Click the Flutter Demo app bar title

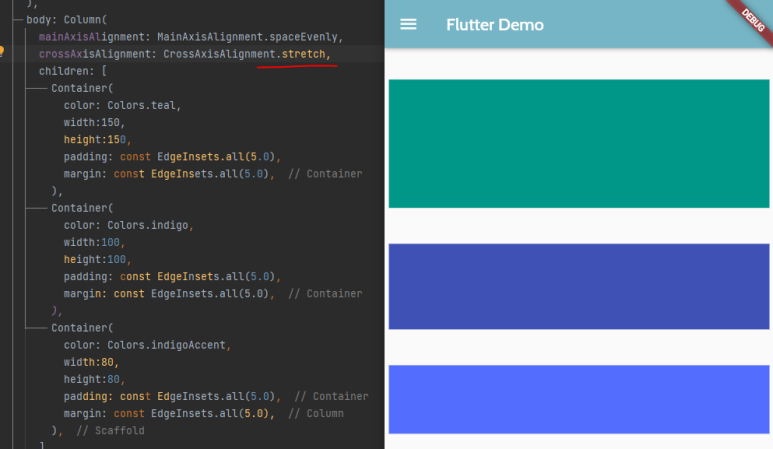pyautogui.click(x=494, y=25)
